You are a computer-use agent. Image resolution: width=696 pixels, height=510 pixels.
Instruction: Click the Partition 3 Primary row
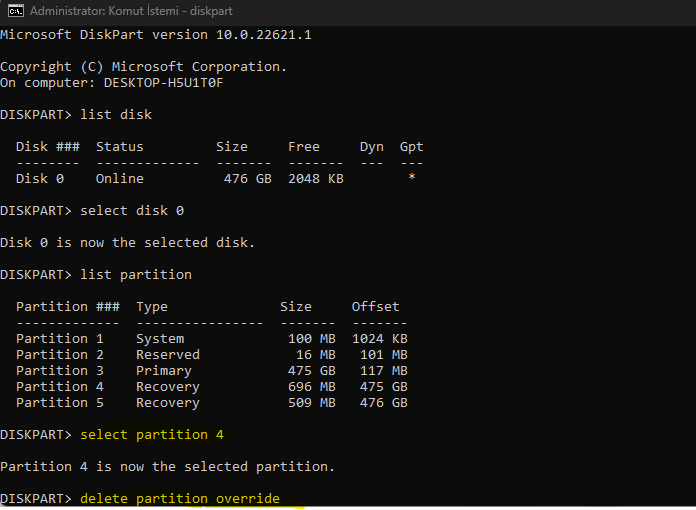(x=211, y=370)
